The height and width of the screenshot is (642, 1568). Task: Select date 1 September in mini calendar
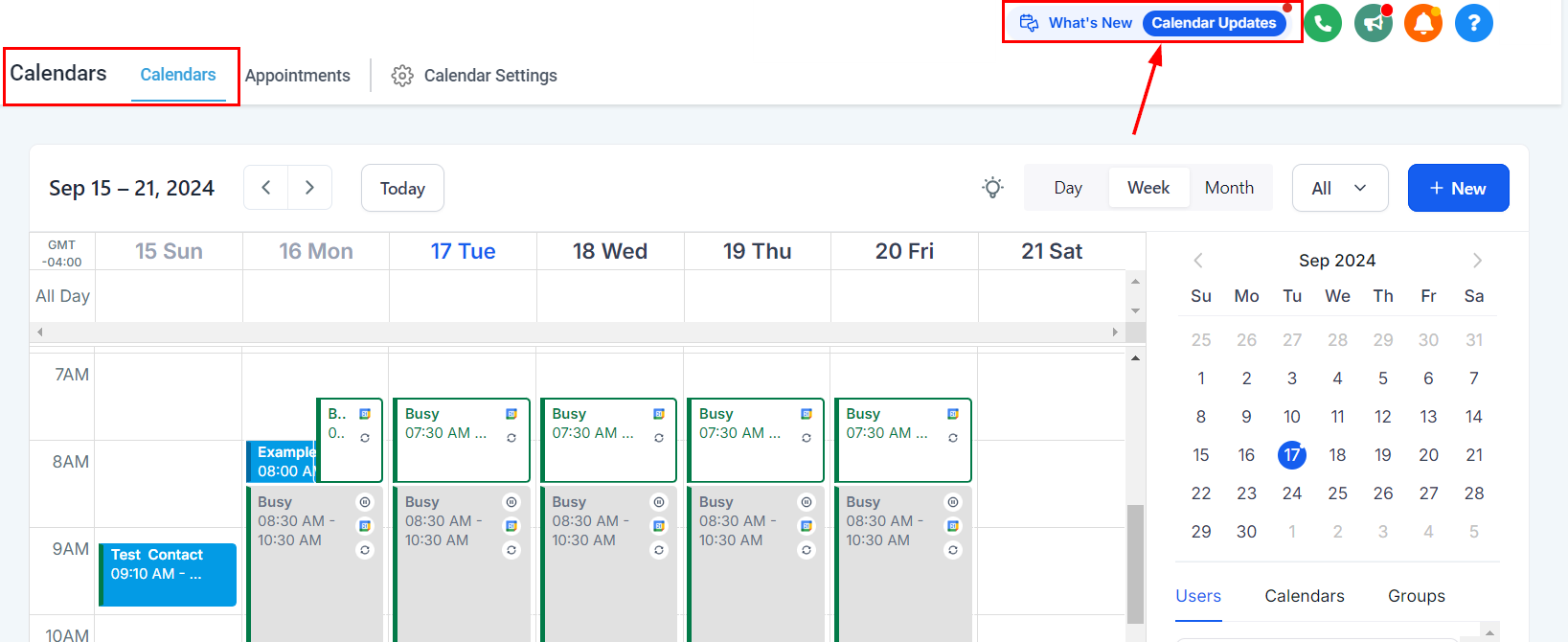(x=1201, y=378)
